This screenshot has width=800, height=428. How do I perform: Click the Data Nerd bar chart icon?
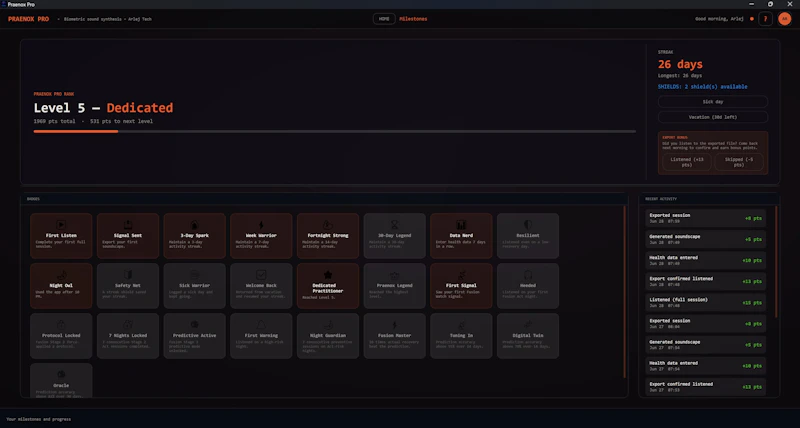[461, 224]
